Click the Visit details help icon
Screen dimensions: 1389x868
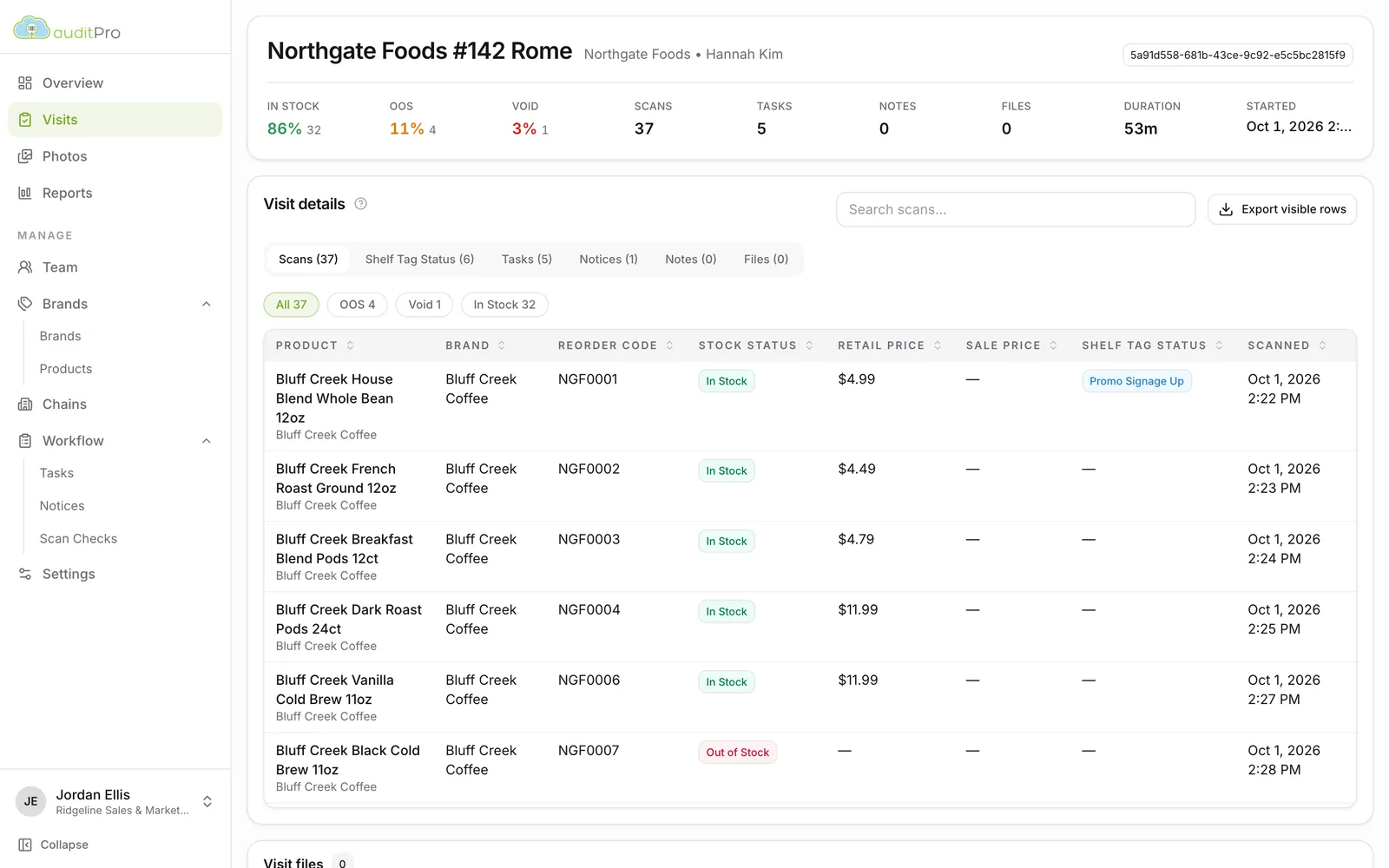click(361, 204)
